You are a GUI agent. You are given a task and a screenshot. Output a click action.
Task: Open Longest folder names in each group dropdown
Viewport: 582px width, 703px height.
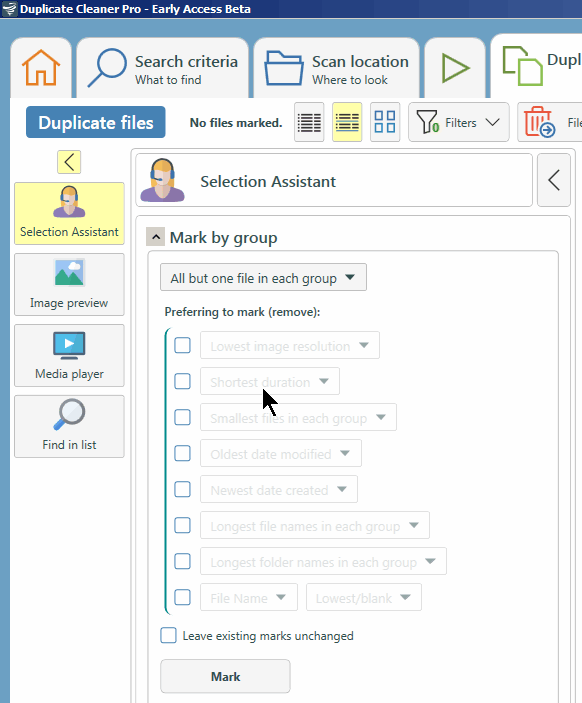(x=323, y=561)
